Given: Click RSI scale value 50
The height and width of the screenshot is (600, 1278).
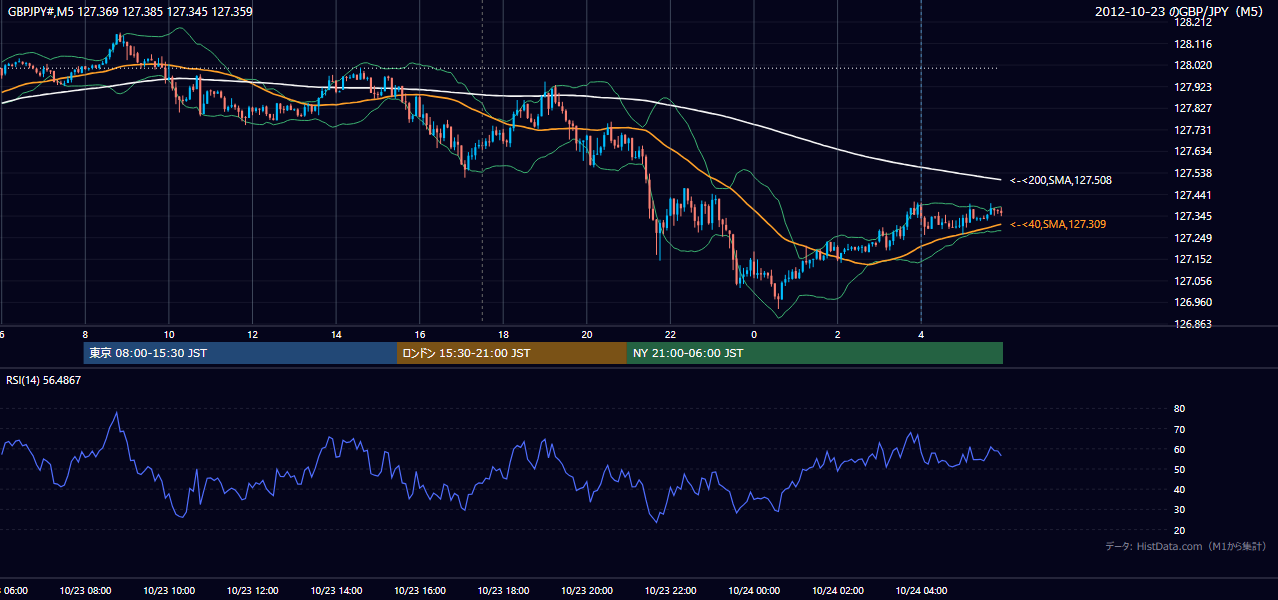Looking at the screenshot, I should tap(1180, 469).
